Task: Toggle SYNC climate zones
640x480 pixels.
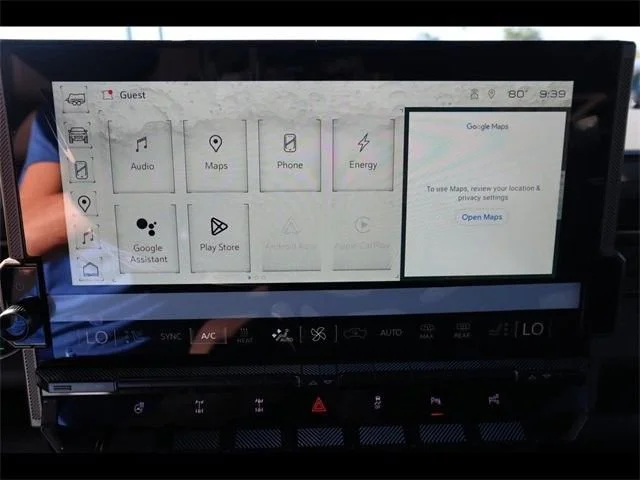Action: (x=171, y=336)
